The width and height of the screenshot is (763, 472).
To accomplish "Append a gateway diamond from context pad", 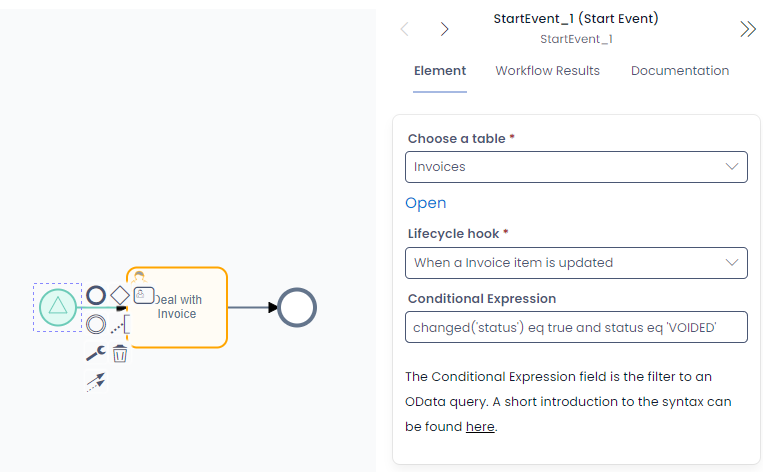I will click(x=120, y=295).
